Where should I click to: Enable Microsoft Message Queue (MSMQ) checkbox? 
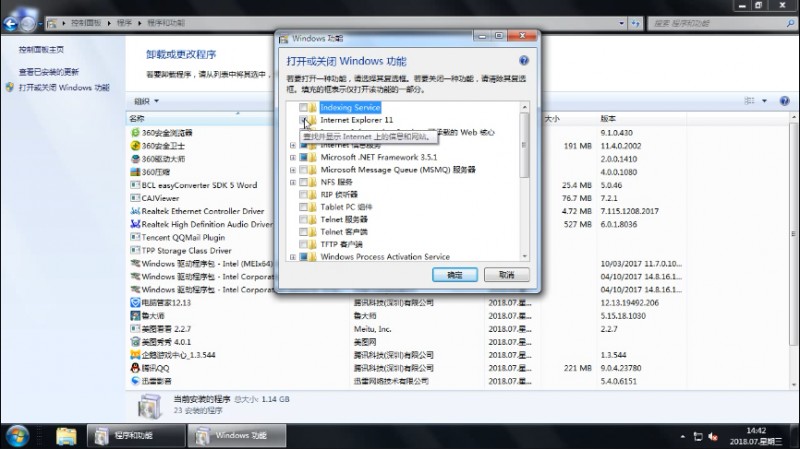(303, 170)
